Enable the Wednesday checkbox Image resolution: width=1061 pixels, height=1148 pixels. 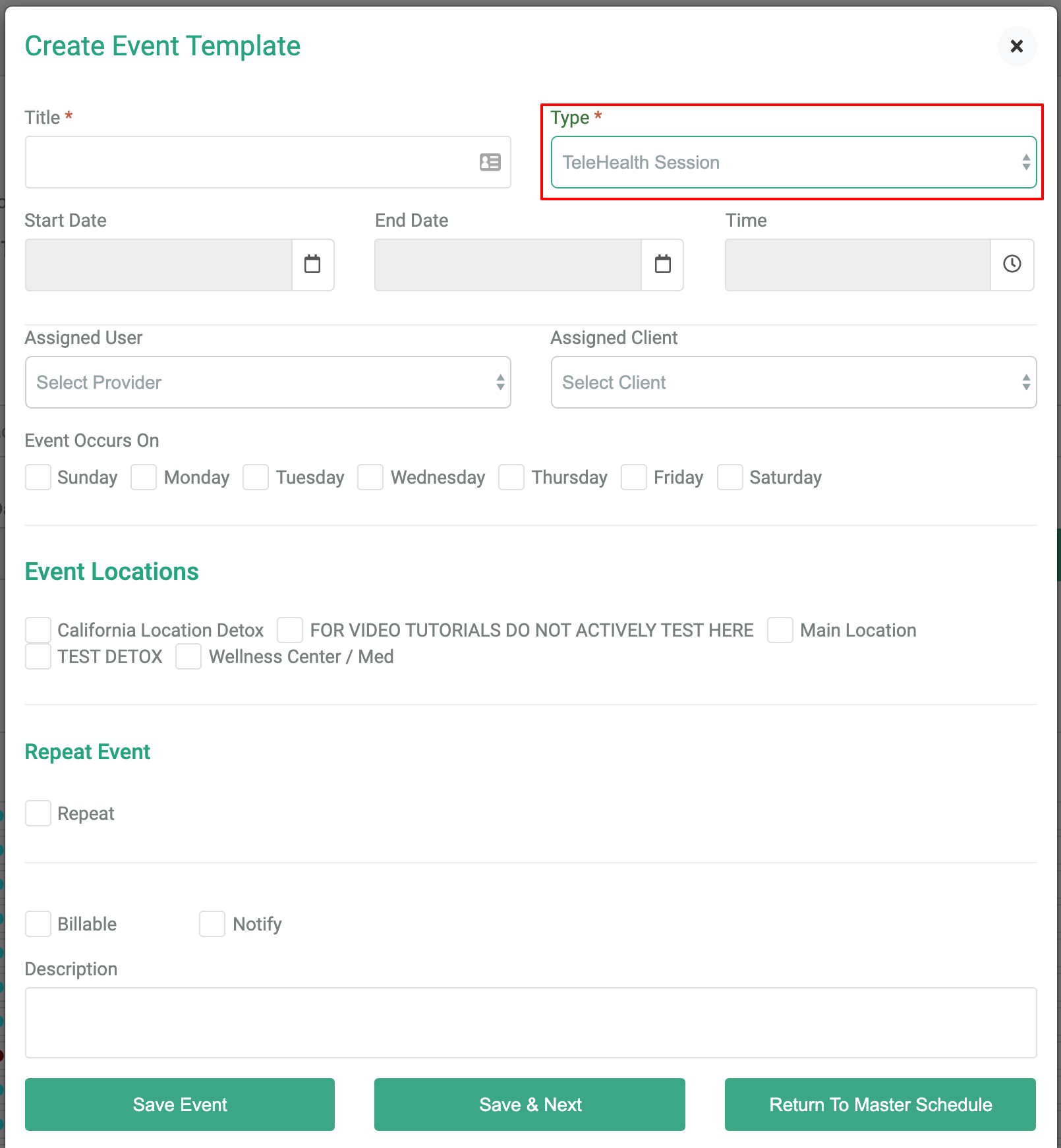click(x=370, y=477)
